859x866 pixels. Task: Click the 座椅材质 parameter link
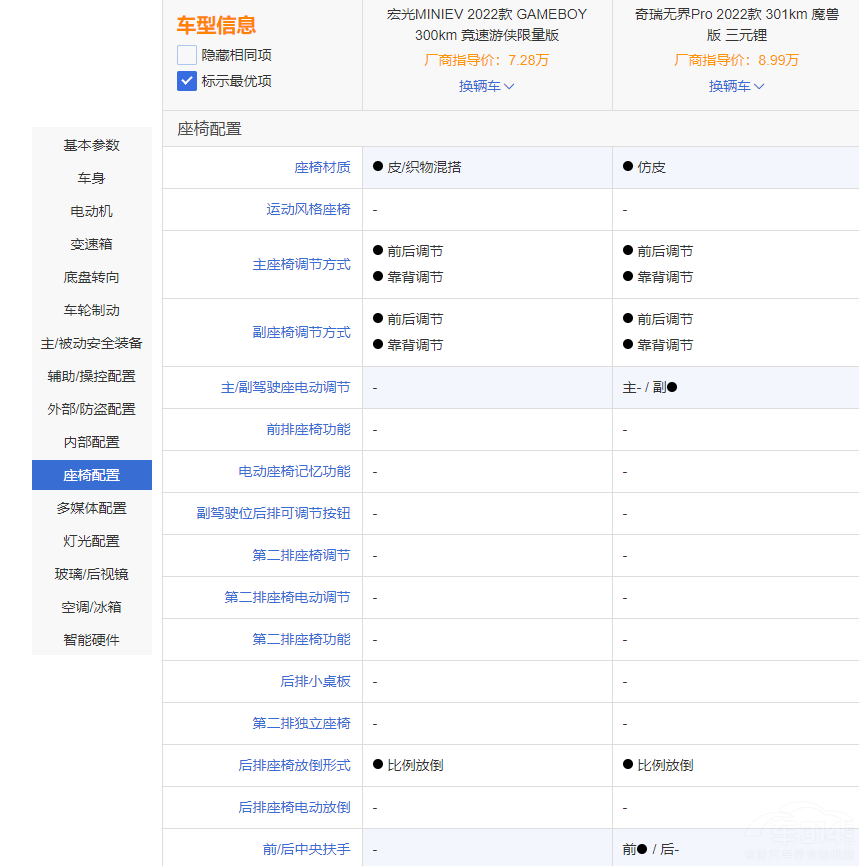click(x=322, y=167)
